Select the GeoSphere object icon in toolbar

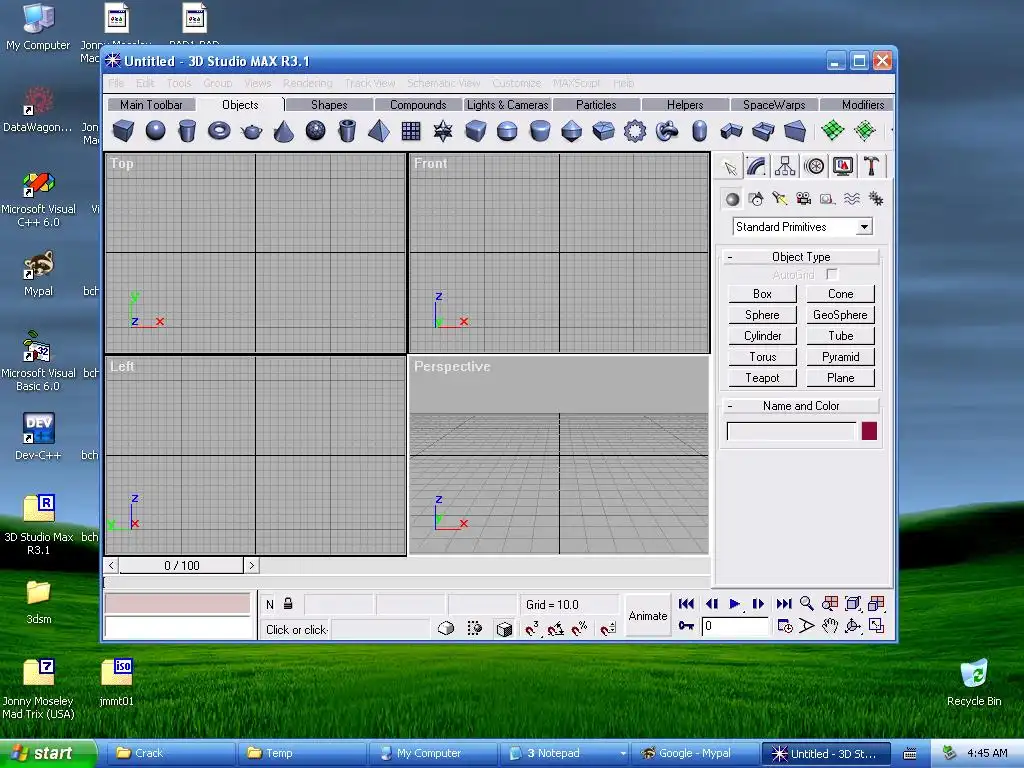(315, 131)
